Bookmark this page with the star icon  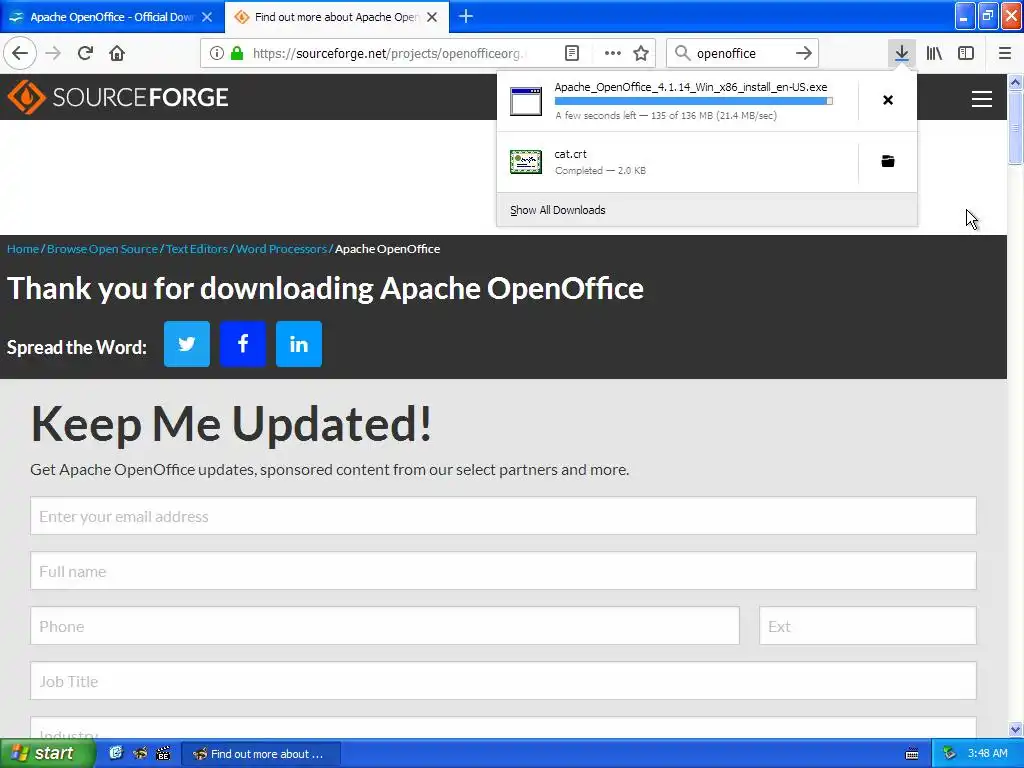click(641, 53)
